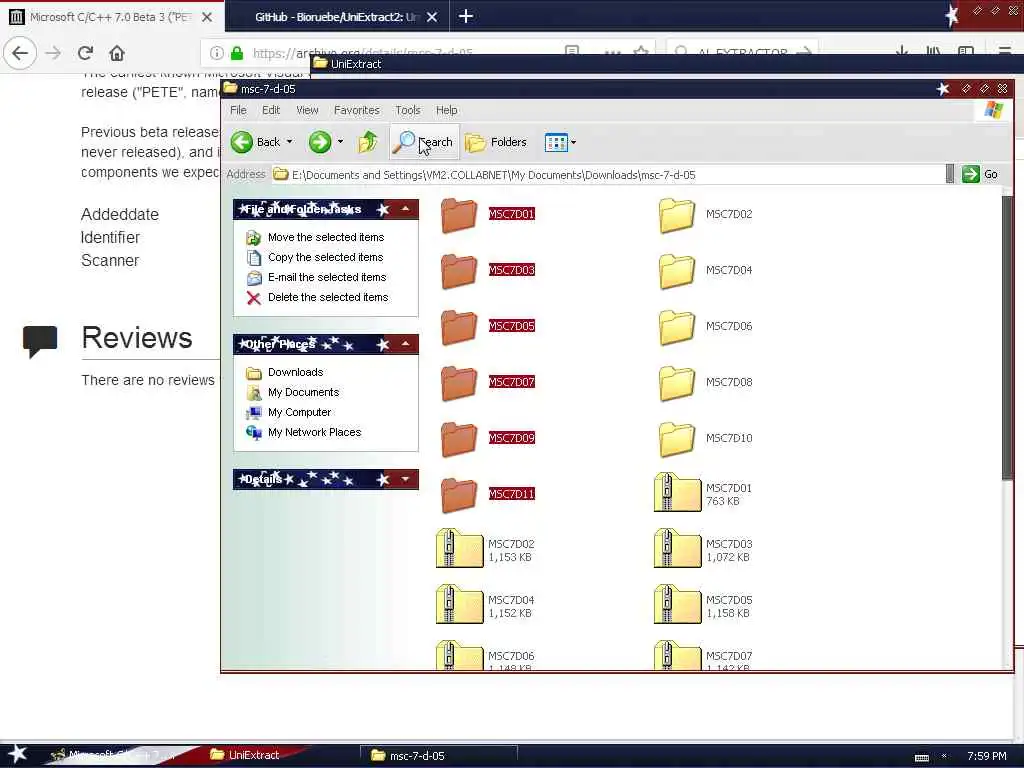This screenshot has height=768, width=1024.
Task: Switch to GitHub UniExtract2 browser tab
Action: 336,17
